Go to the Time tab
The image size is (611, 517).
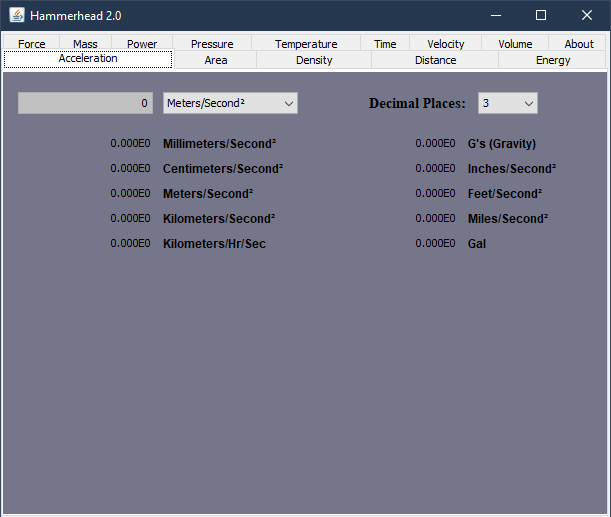385,44
